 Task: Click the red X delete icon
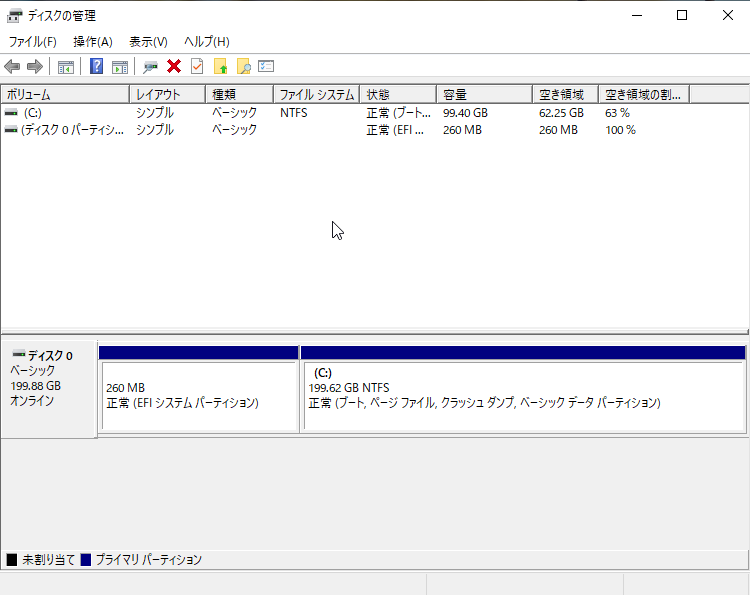(x=174, y=66)
